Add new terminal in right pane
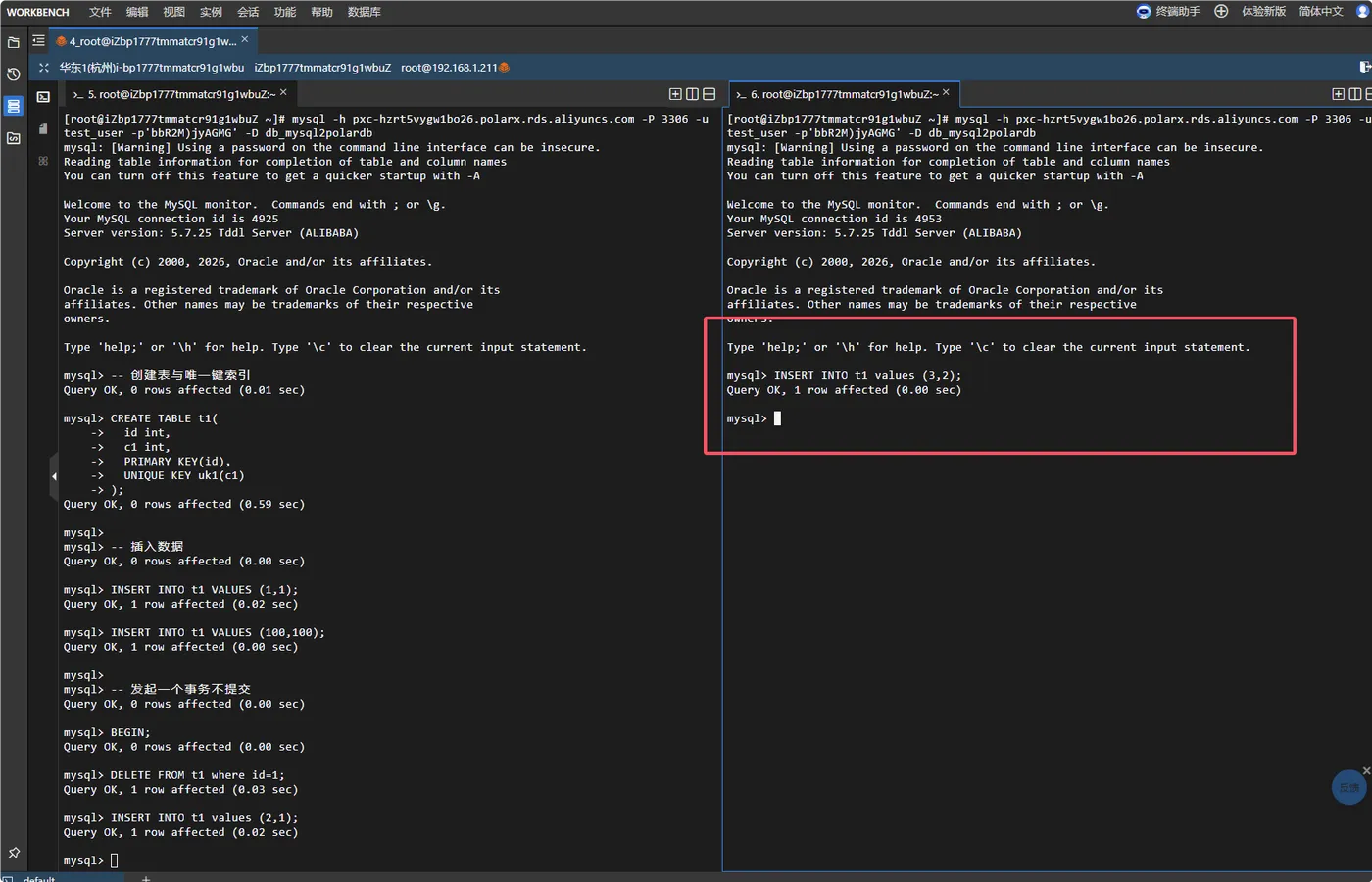This screenshot has height=882, width=1372. click(x=1339, y=94)
